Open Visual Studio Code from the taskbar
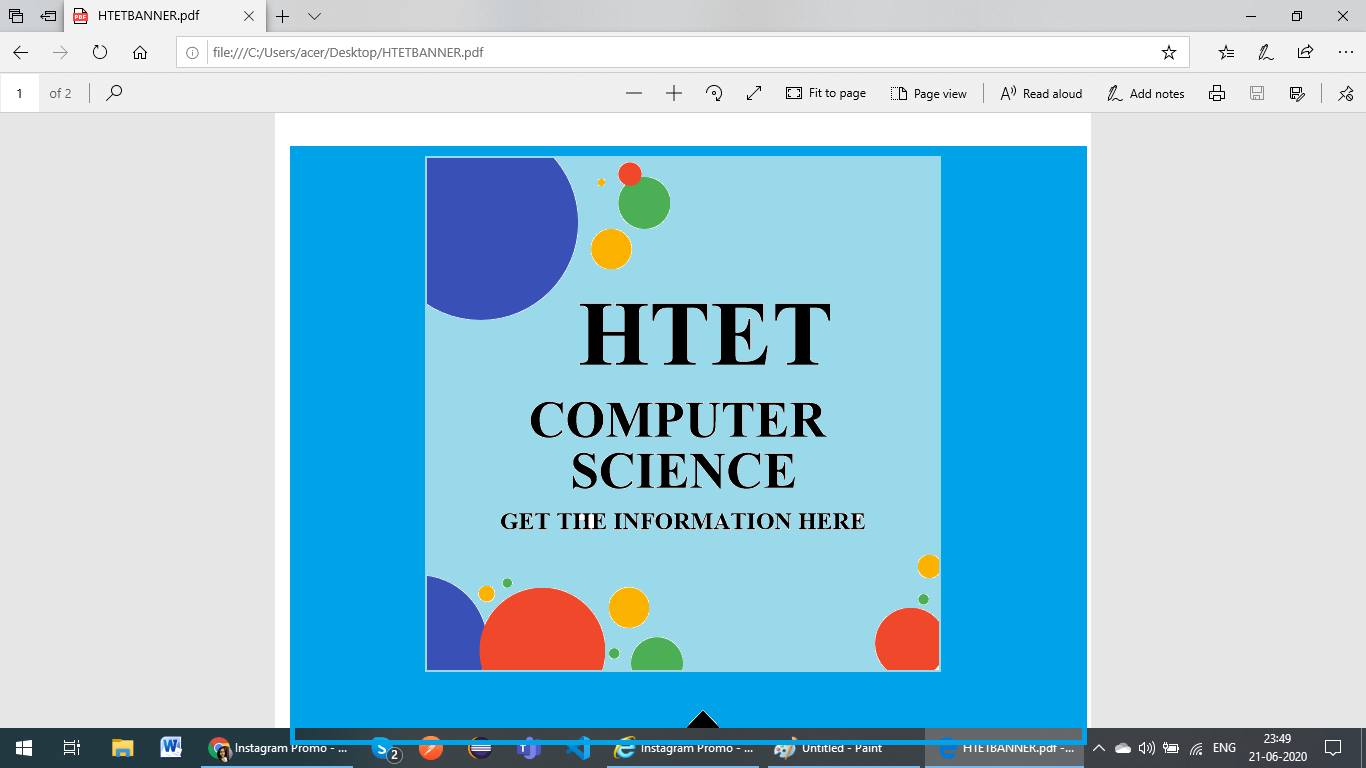The width and height of the screenshot is (1366, 768). click(578, 748)
